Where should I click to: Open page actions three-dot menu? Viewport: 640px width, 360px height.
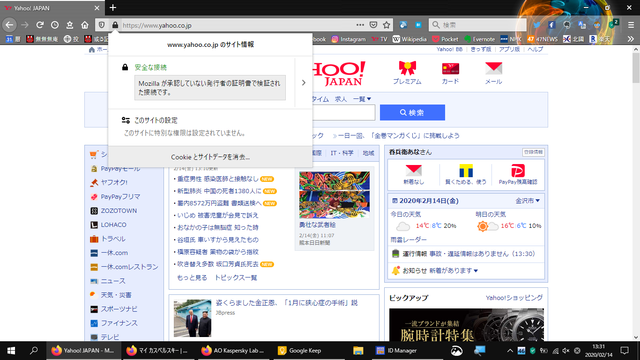[360, 25]
